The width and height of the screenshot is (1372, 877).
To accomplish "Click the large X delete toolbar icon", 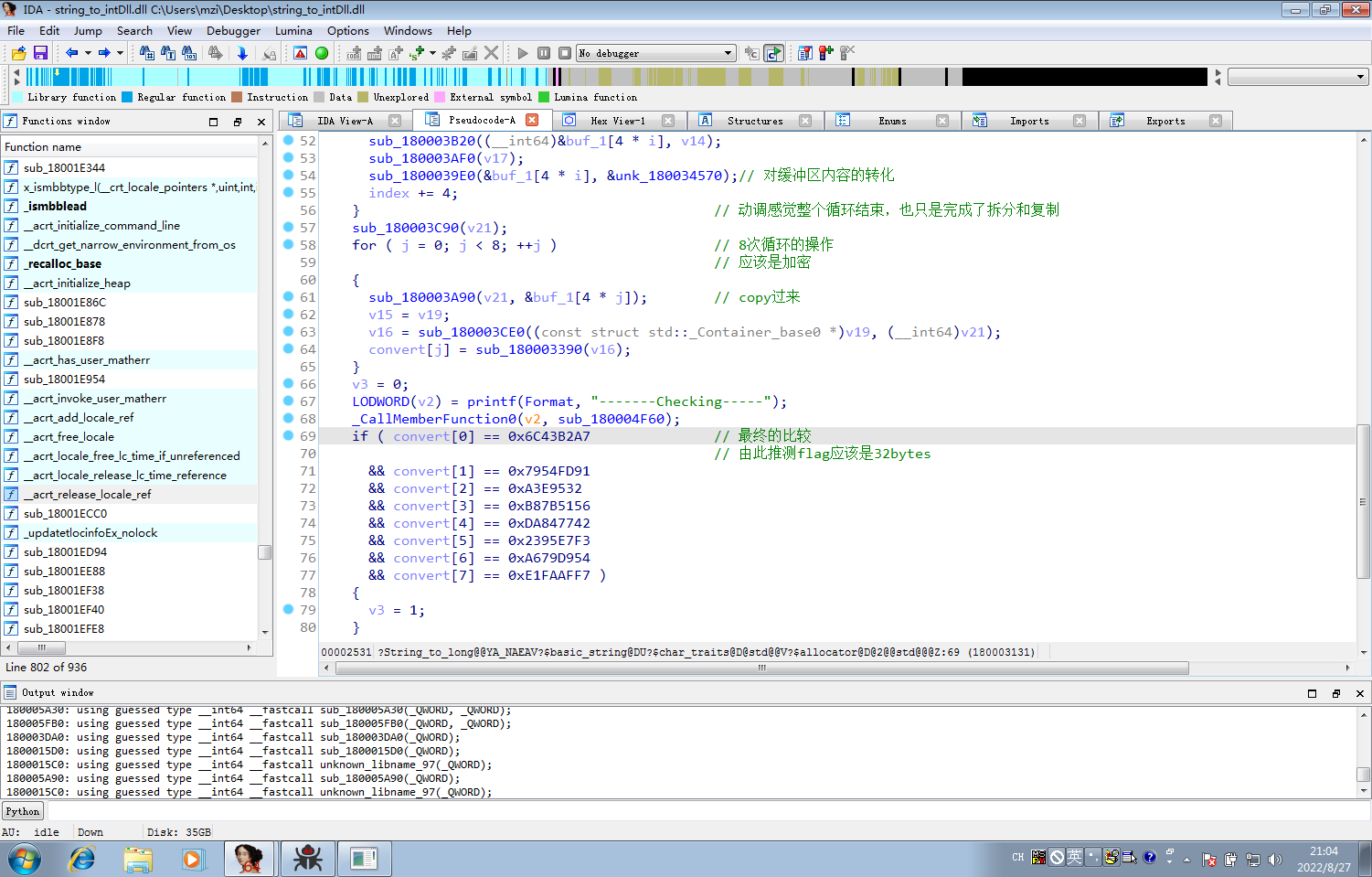I will click(492, 53).
